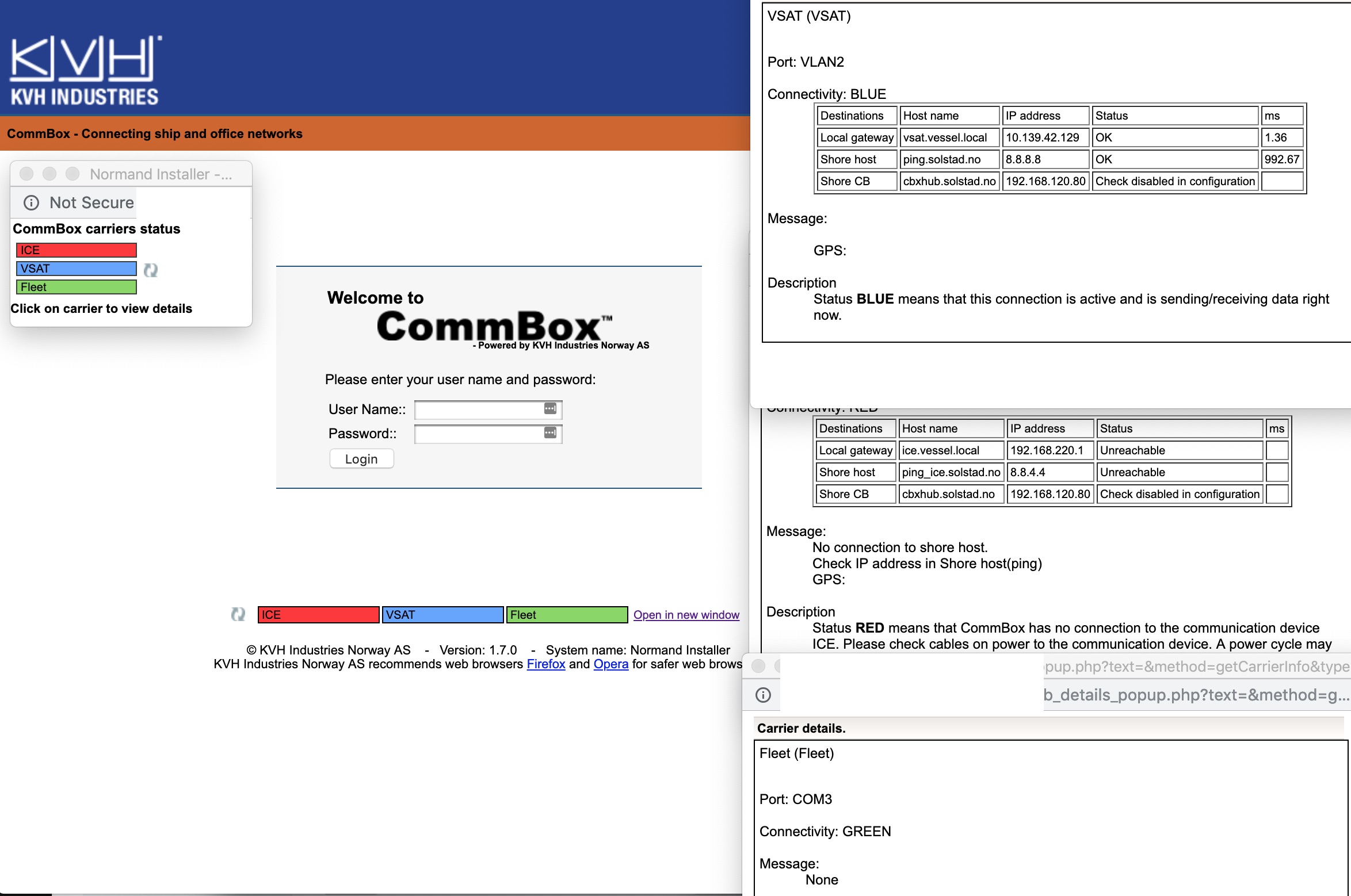Open VSAT carrier in carriers status popup
Viewport: 1351px width, 896px height.
tap(77, 269)
